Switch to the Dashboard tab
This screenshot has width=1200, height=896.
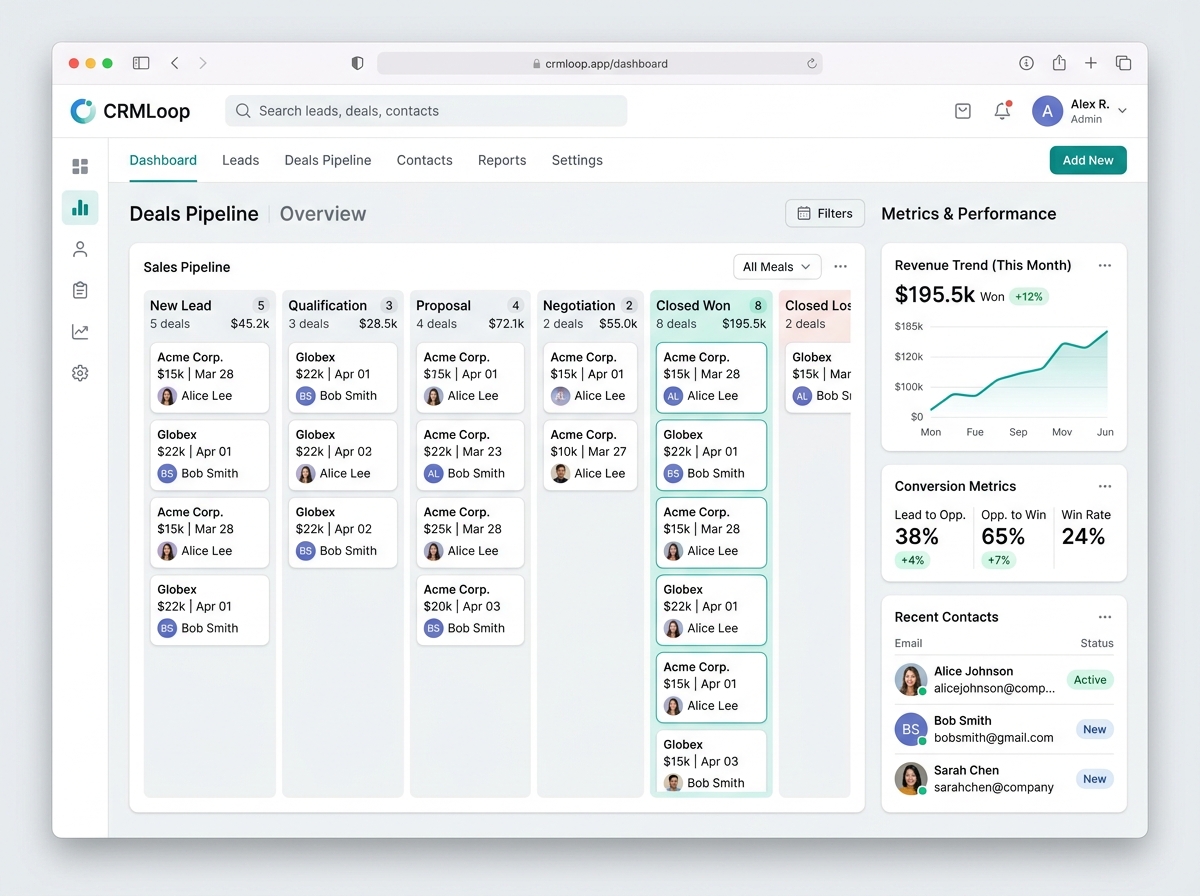[x=163, y=160]
